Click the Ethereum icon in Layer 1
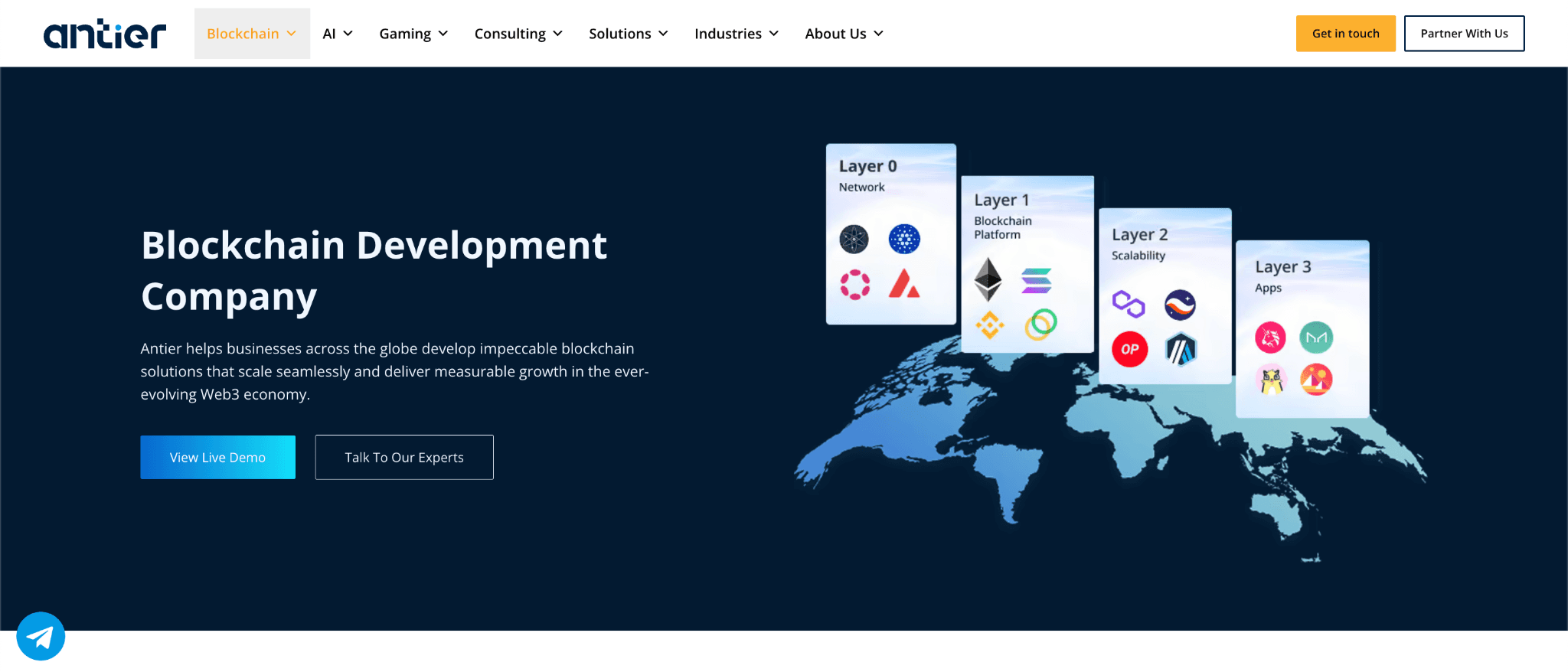The width and height of the screenshot is (1568, 672). click(x=988, y=279)
